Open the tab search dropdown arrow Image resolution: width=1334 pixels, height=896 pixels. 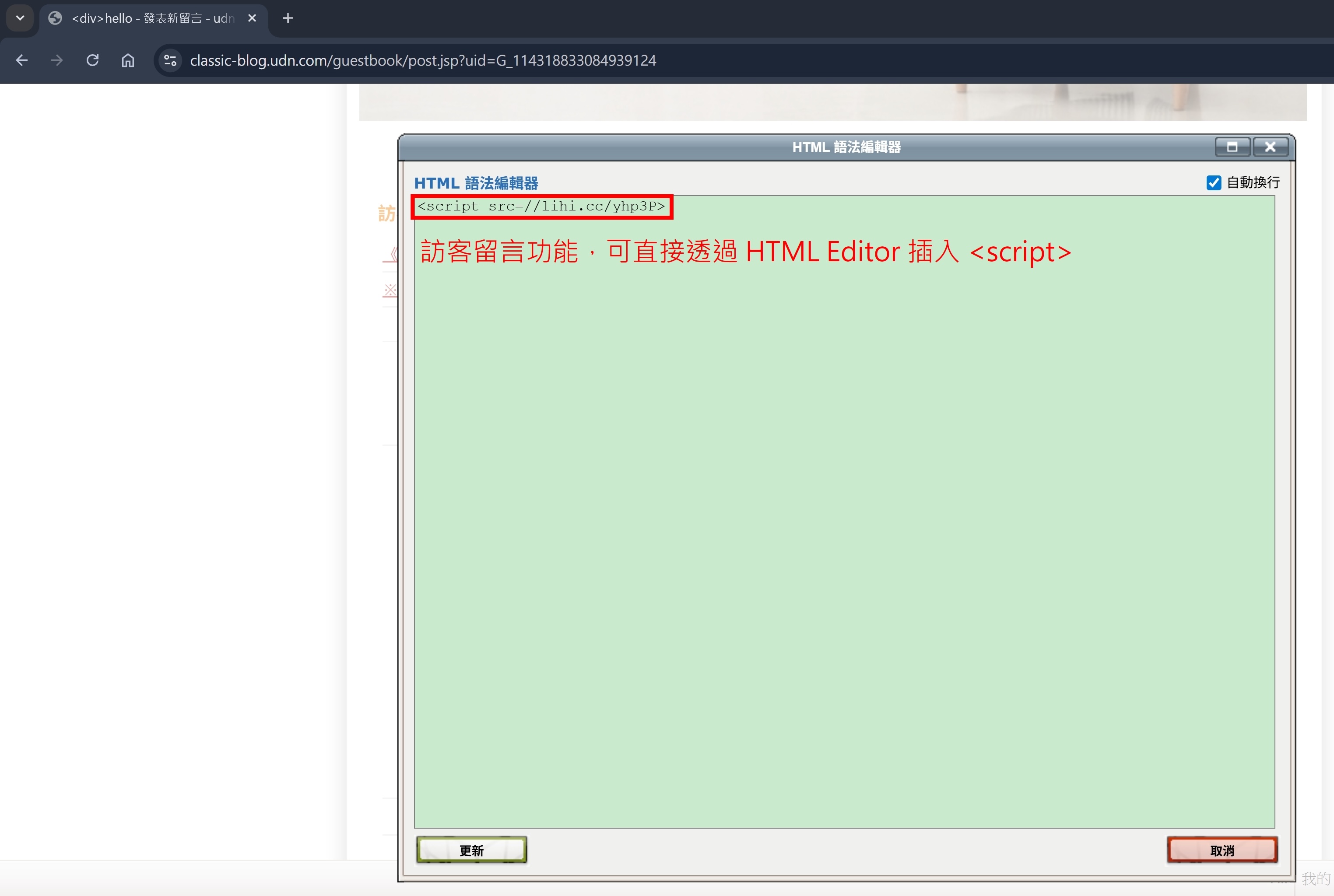tap(20, 17)
